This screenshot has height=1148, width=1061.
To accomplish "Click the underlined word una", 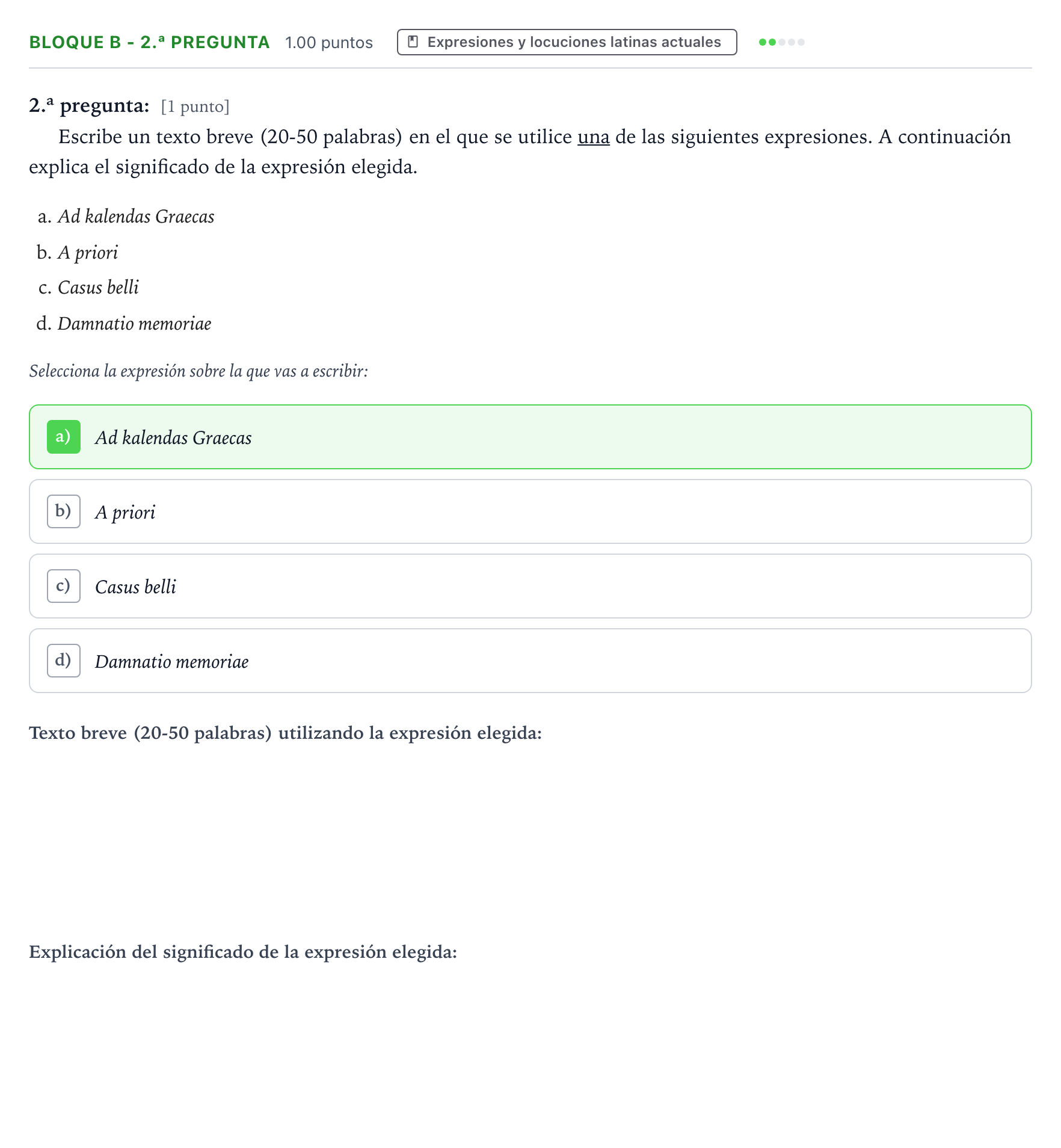I will click(x=594, y=137).
